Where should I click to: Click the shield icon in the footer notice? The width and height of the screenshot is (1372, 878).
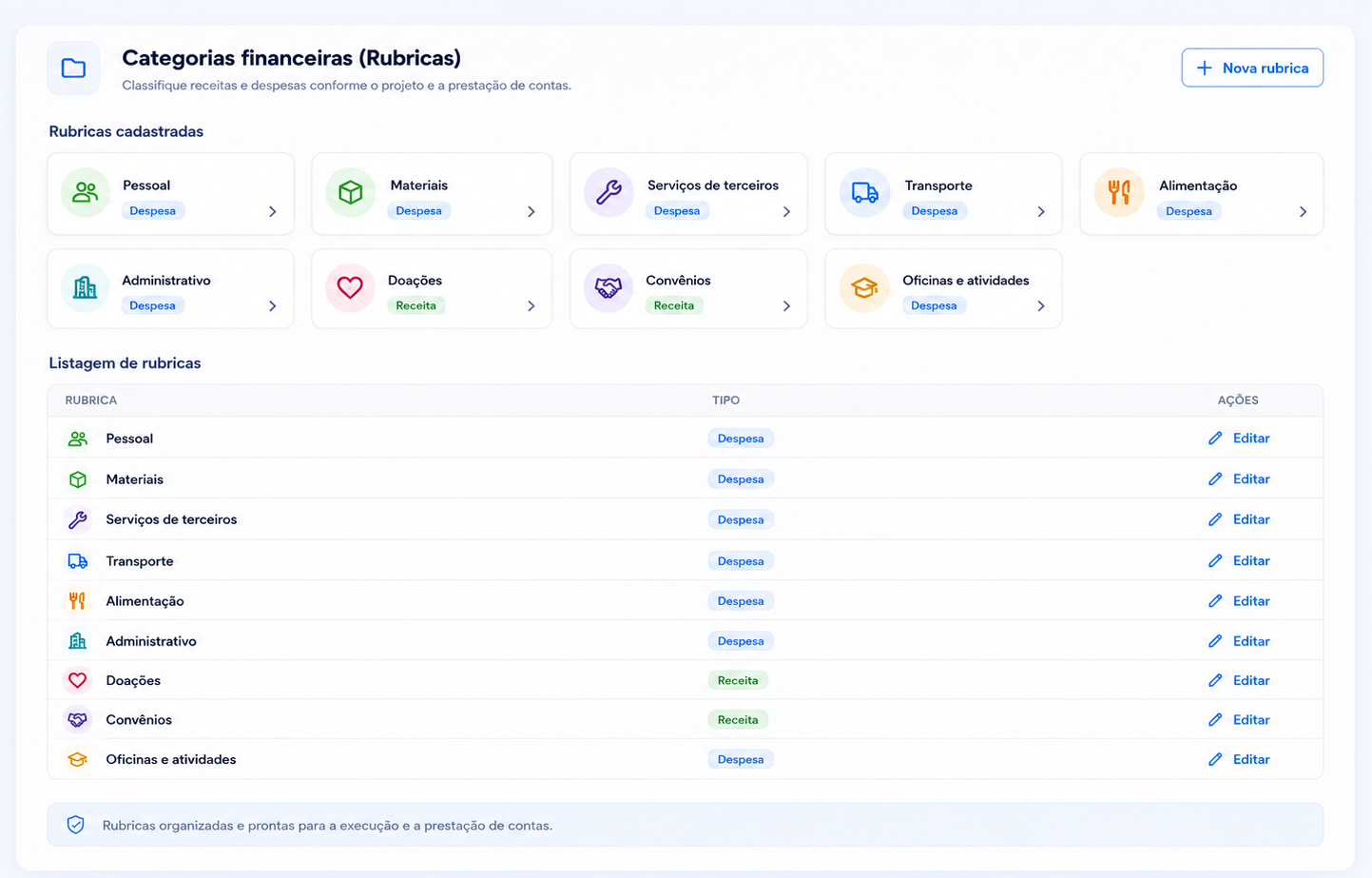coord(76,825)
